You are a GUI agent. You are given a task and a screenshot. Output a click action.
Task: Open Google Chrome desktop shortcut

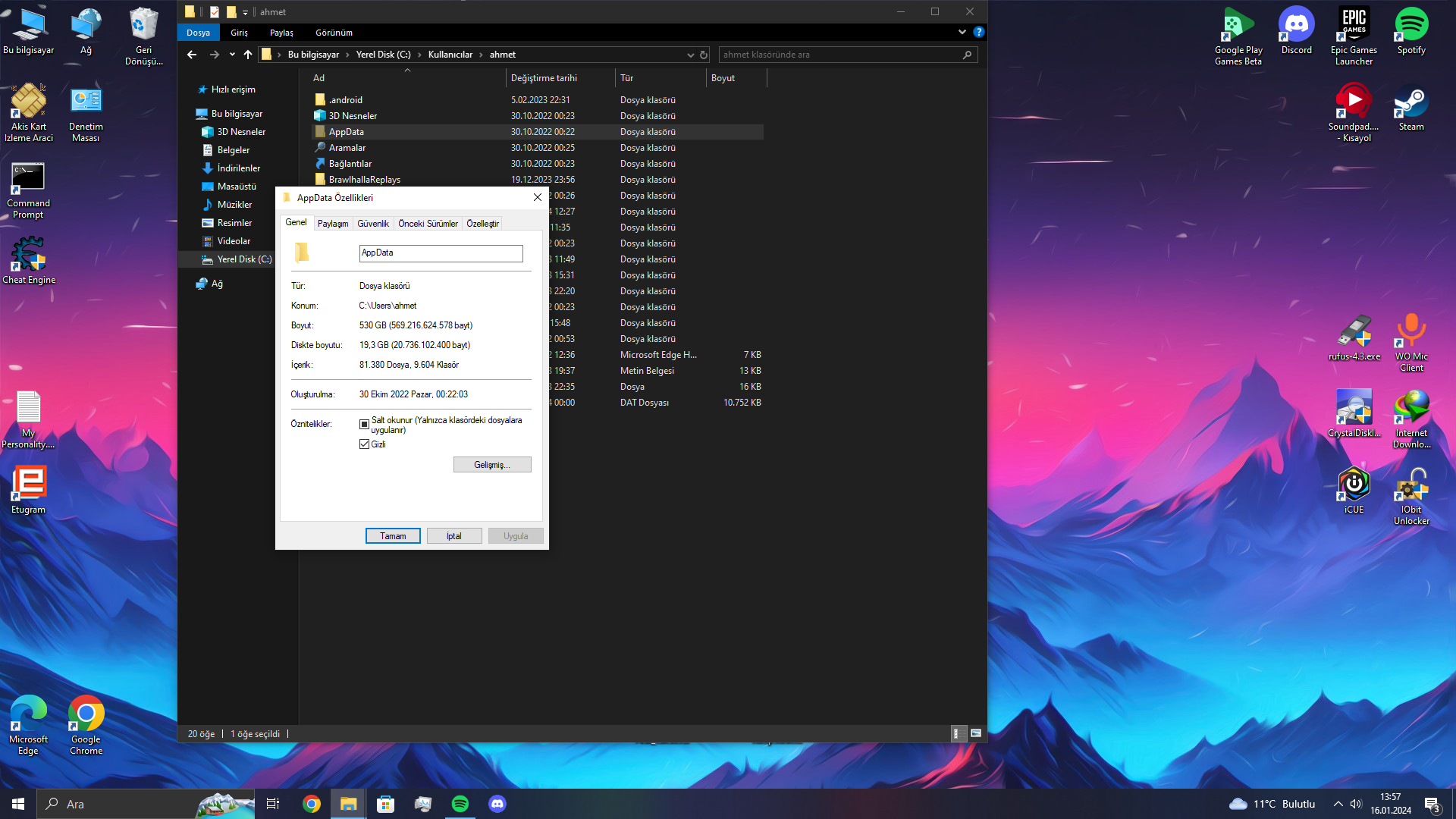86,725
